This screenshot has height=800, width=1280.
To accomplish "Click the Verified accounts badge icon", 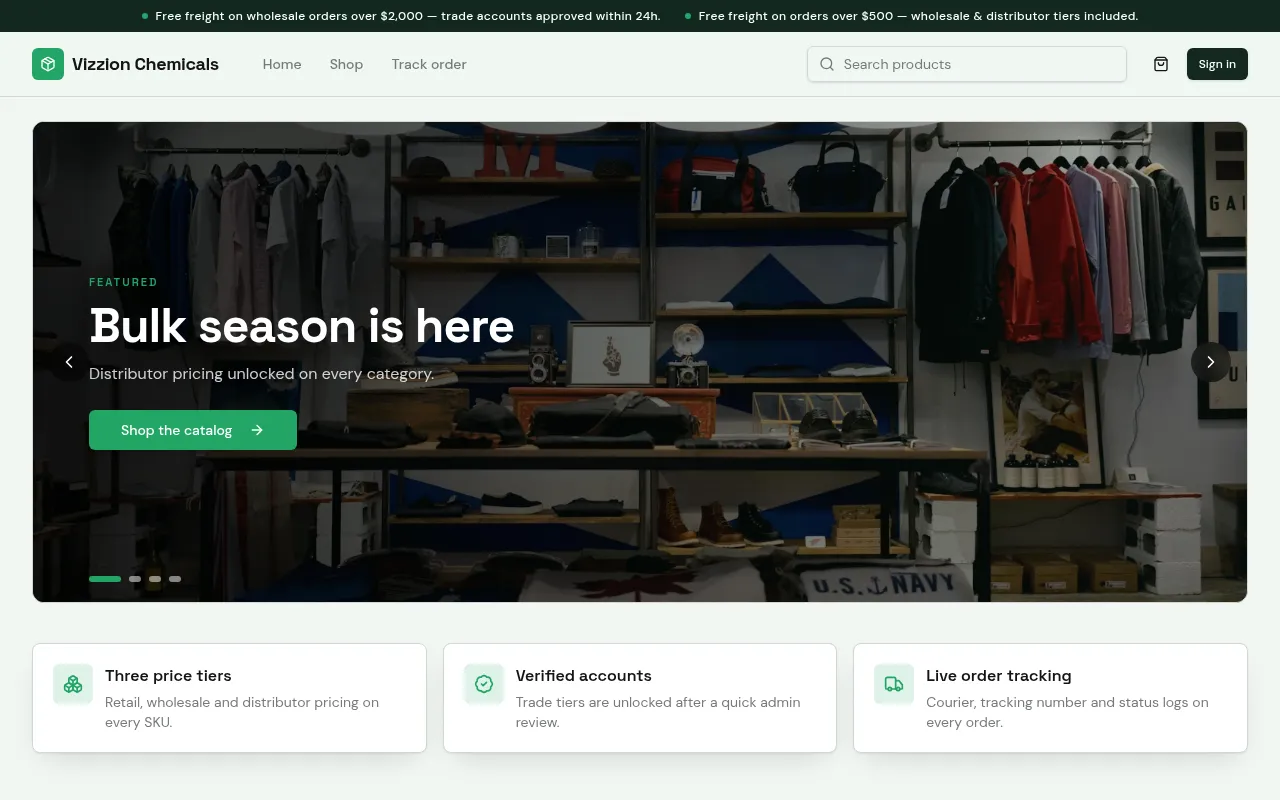I will pos(484,684).
